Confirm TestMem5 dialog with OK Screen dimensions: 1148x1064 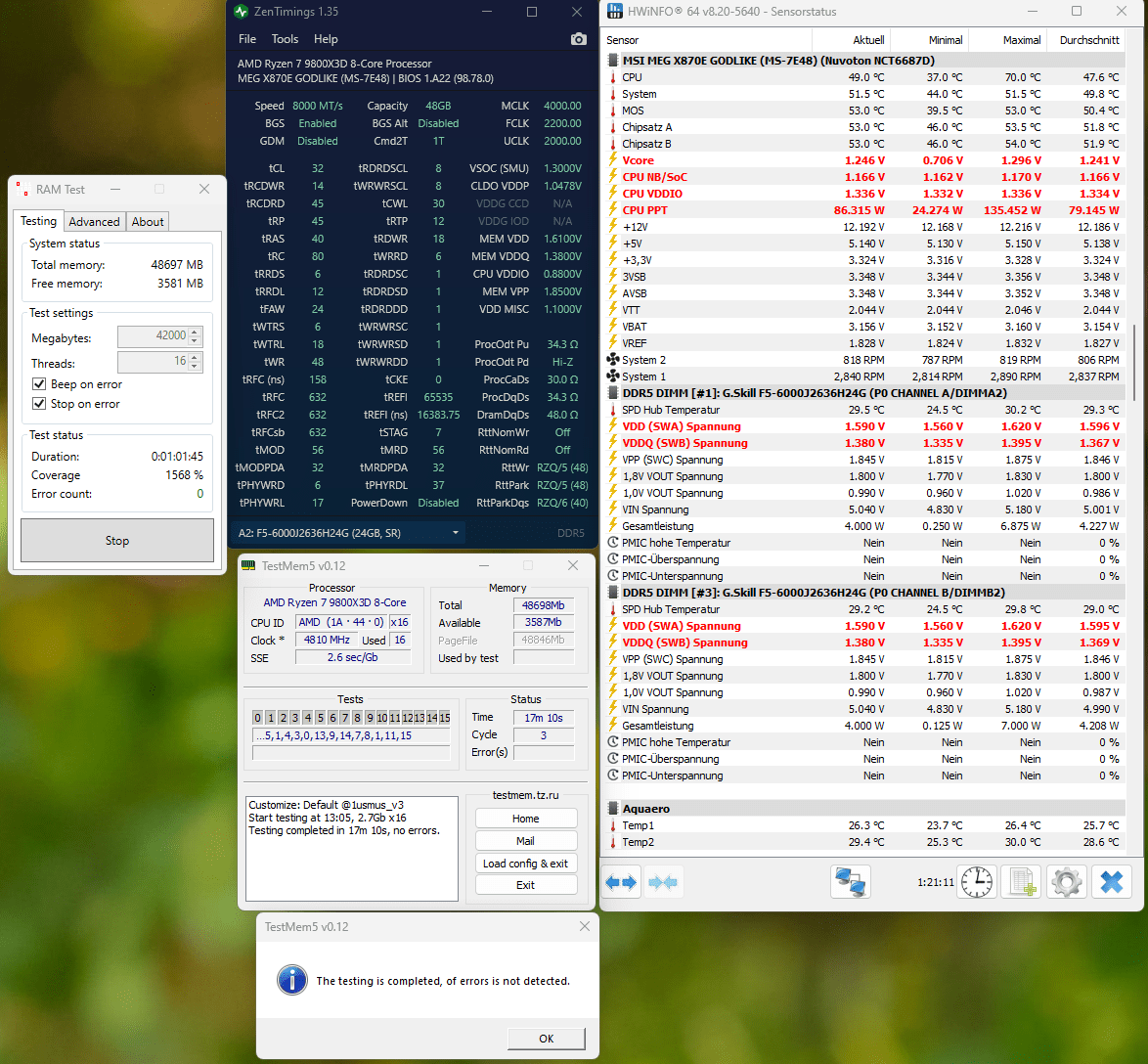pyautogui.click(x=547, y=1039)
